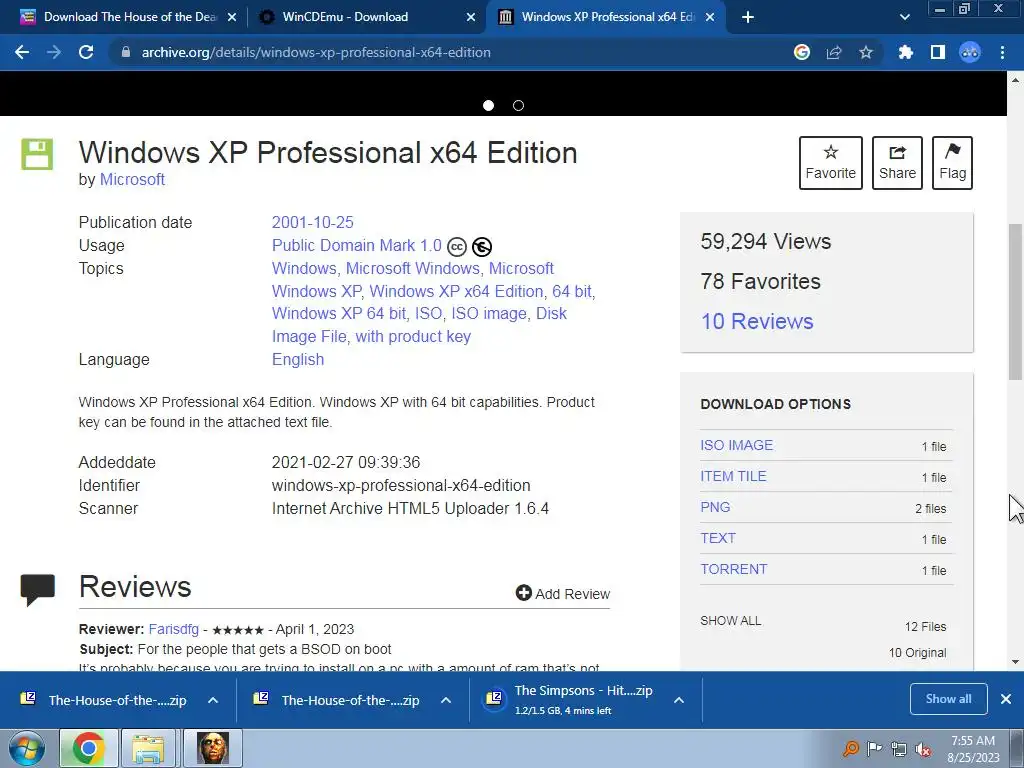This screenshot has width=1024, height=768.
Task: Select the second carousel dot
Action: [519, 105]
